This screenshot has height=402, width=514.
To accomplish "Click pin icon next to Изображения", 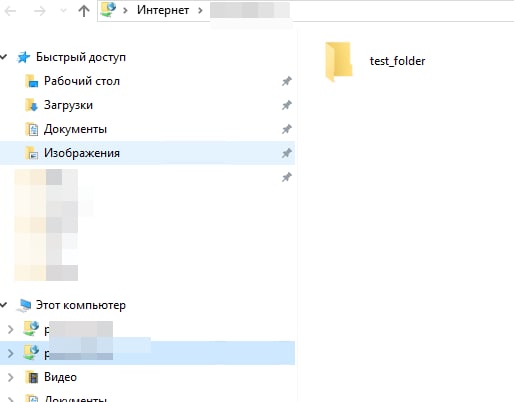I will tap(287, 153).
